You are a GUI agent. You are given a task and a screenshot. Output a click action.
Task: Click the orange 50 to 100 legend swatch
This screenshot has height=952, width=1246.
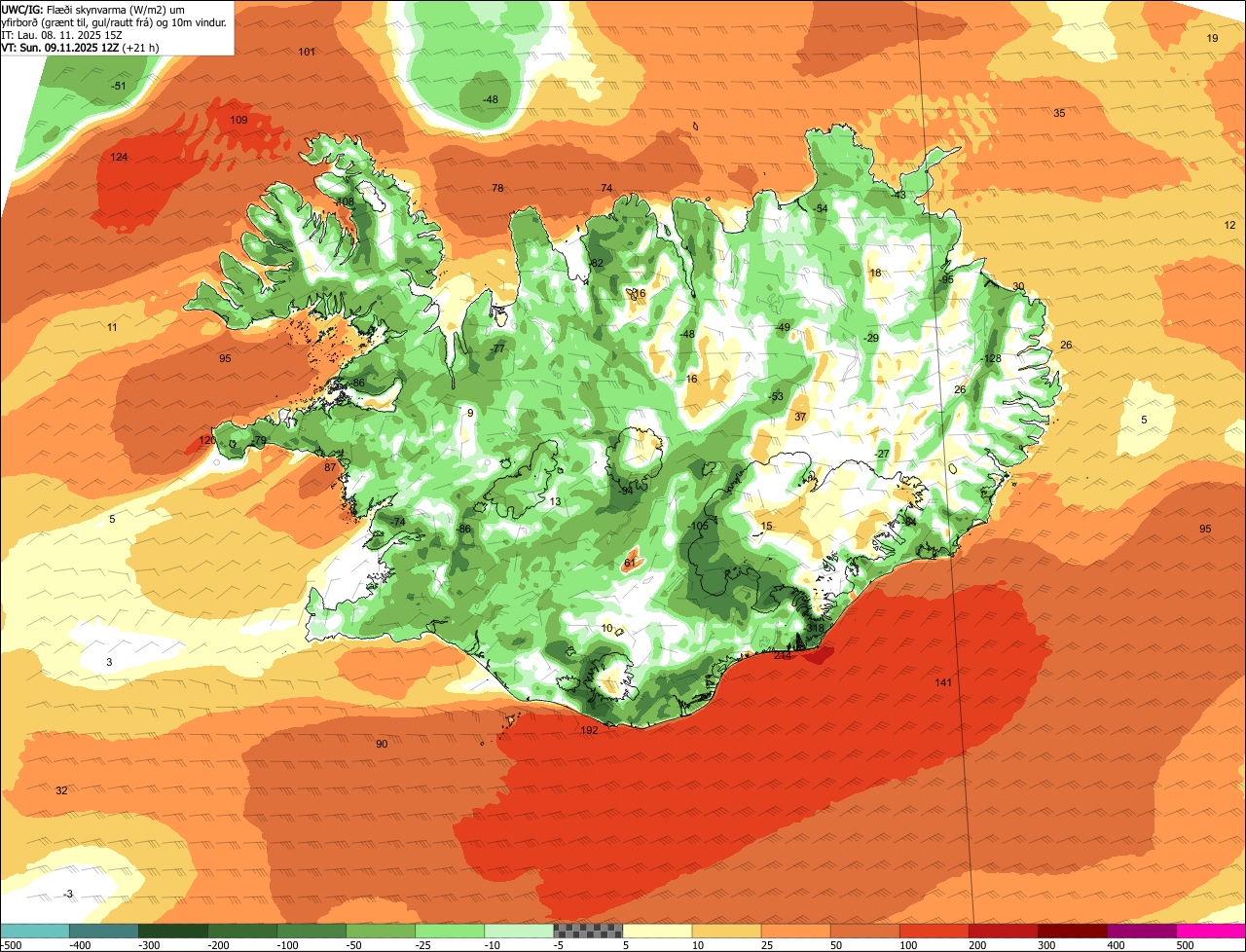864,930
